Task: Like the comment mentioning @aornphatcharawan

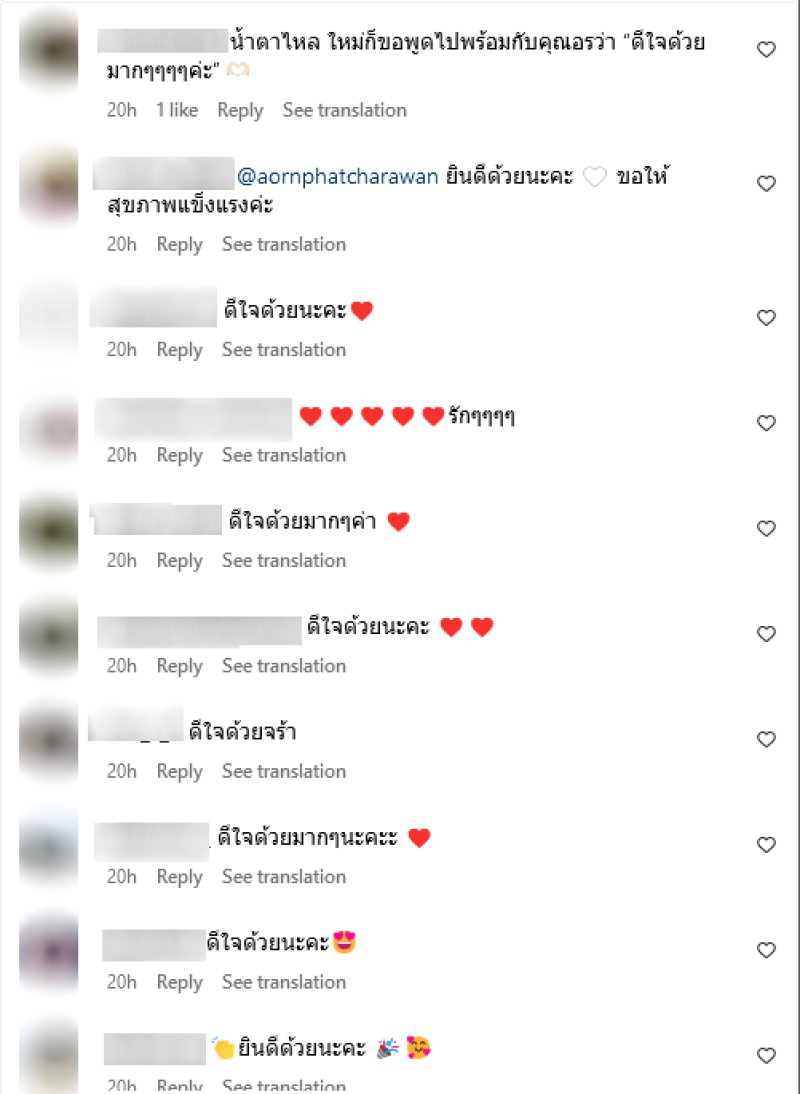Action: tap(766, 183)
